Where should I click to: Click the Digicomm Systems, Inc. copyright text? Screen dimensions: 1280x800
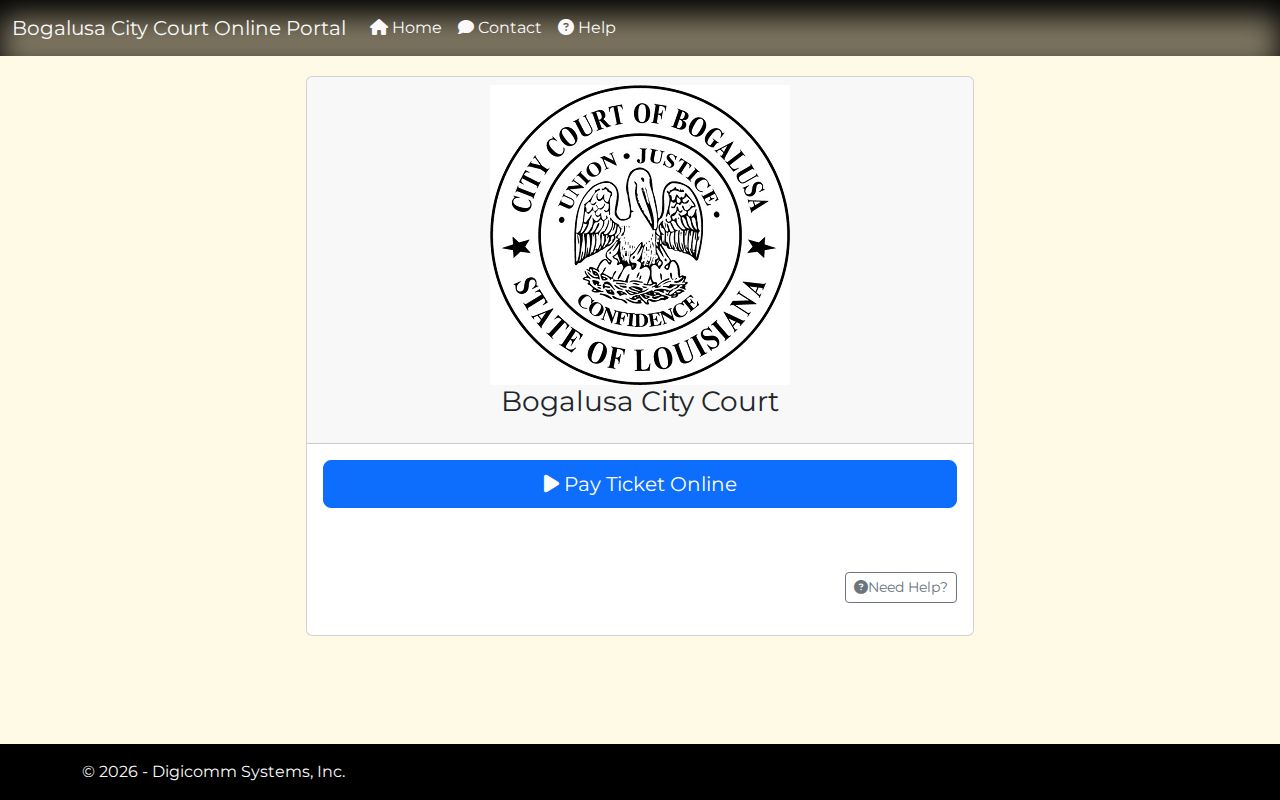214,772
